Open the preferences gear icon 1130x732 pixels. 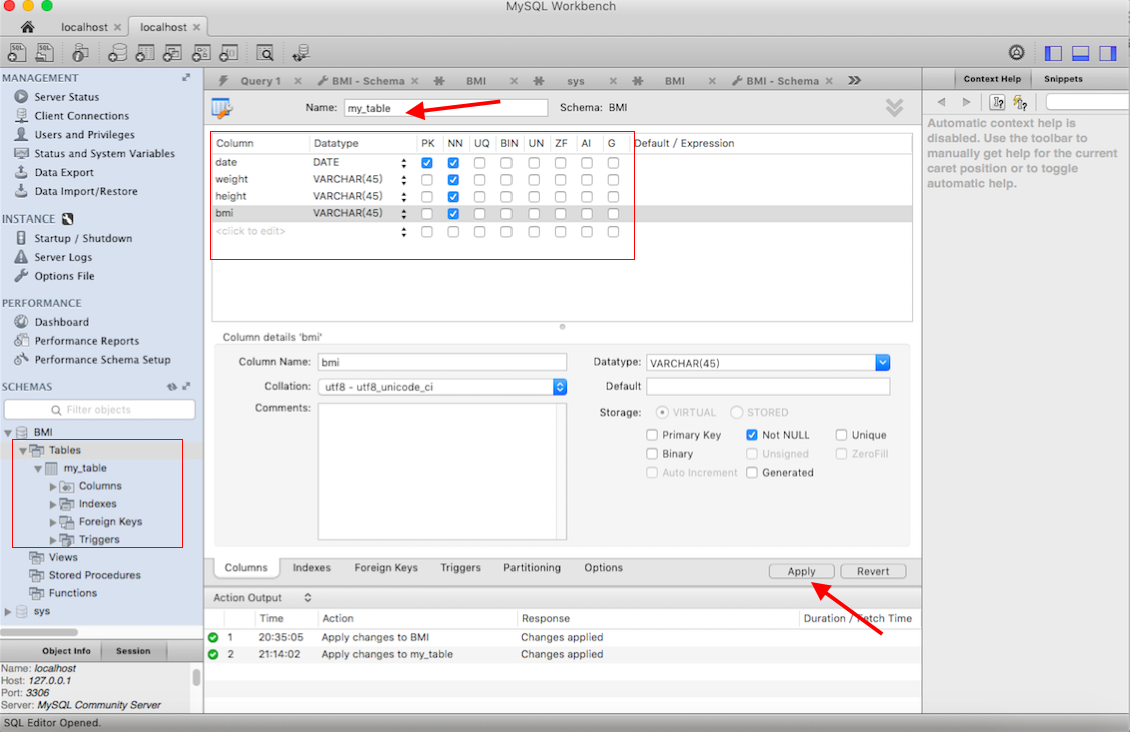pyautogui.click(x=1016, y=52)
